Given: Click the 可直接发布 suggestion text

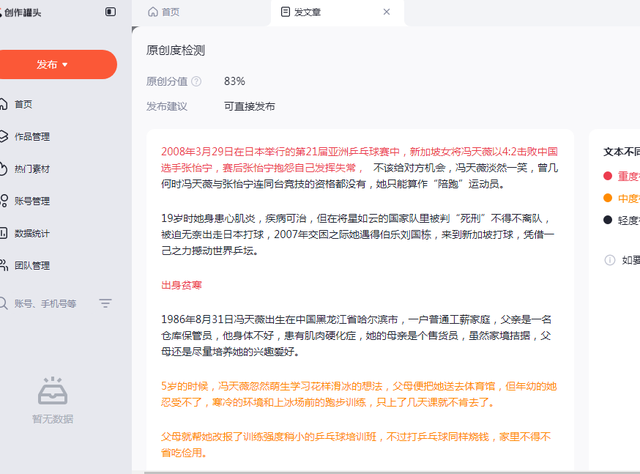Looking at the screenshot, I should pos(249,107).
